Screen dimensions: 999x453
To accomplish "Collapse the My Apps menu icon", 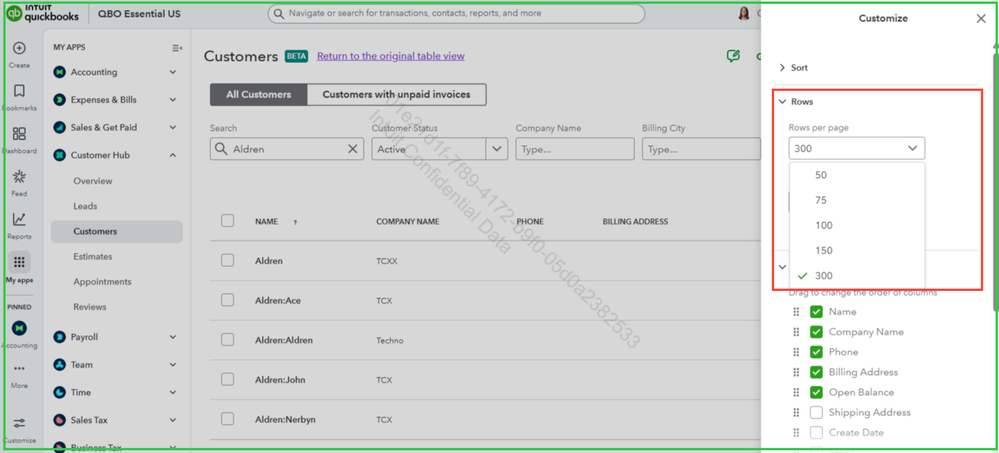I will 177,48.
